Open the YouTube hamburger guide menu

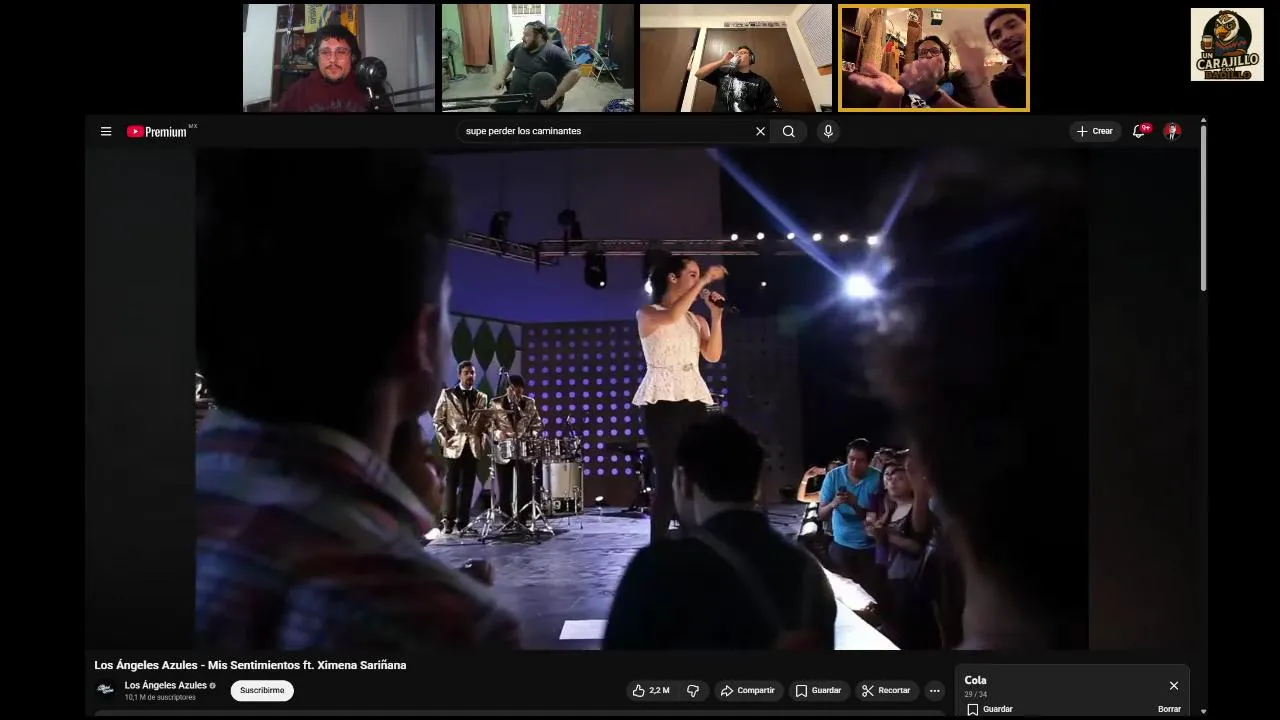pyautogui.click(x=106, y=131)
